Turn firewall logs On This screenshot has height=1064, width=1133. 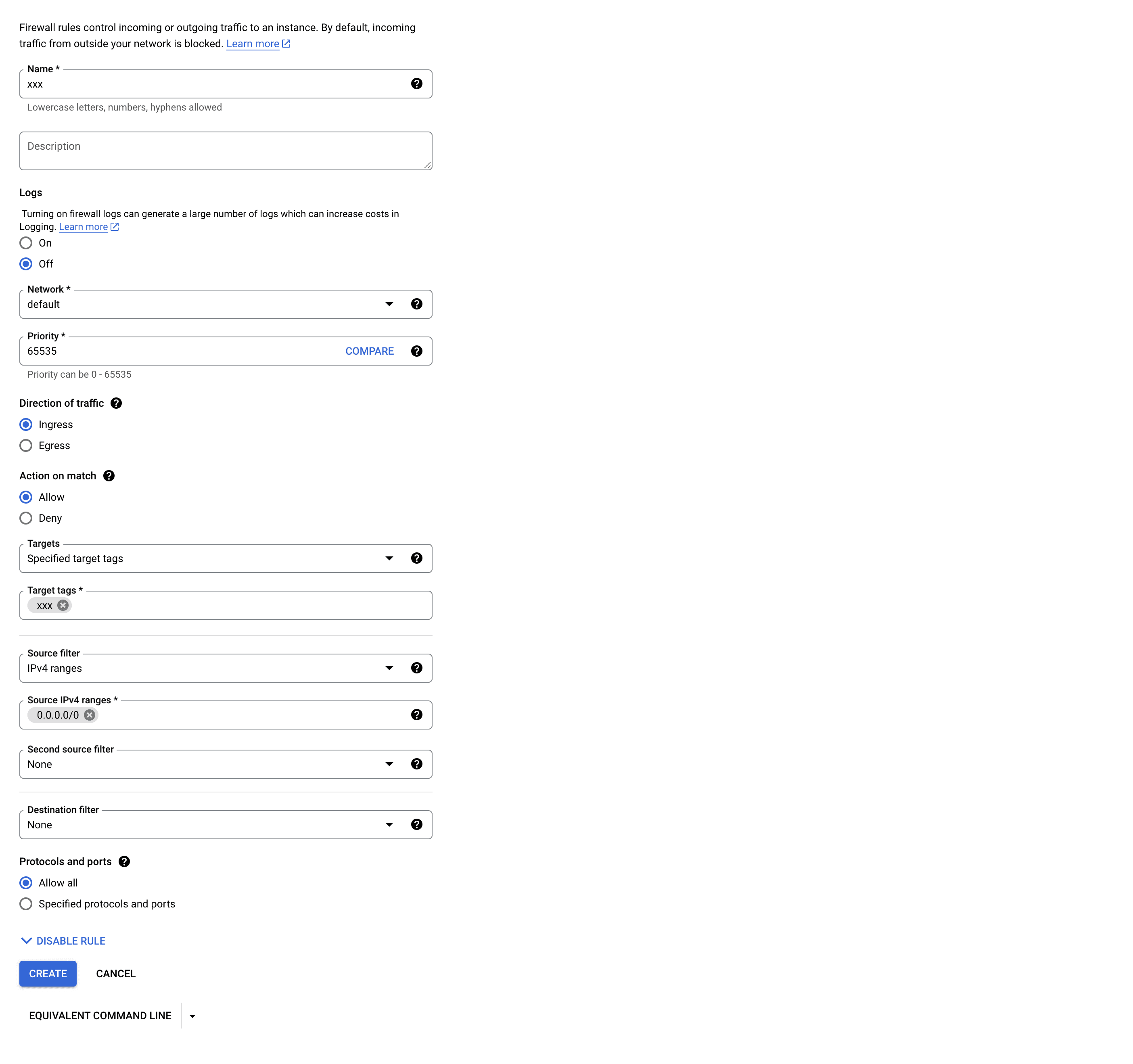click(x=26, y=243)
